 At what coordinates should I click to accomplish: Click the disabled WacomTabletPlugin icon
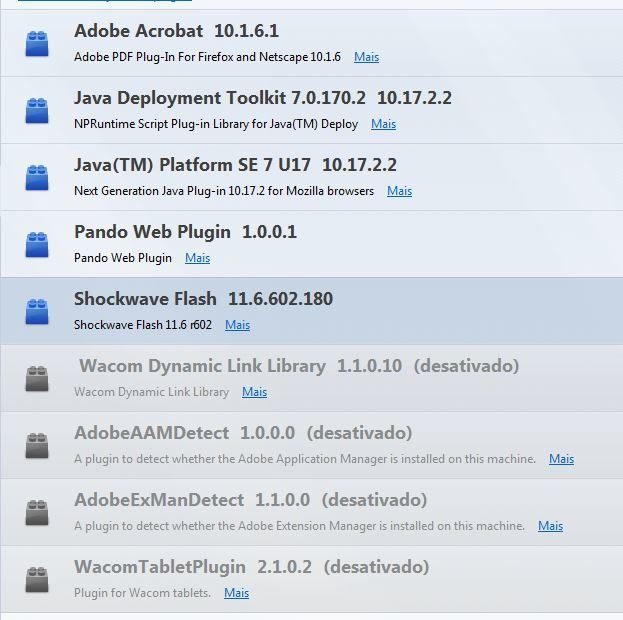click(37, 579)
